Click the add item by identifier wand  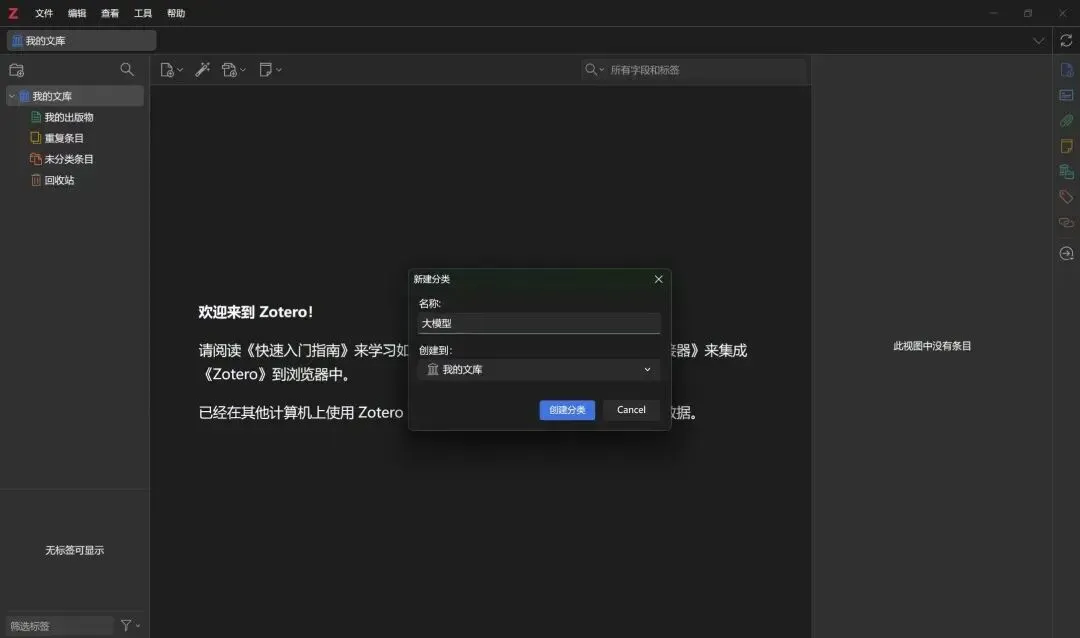[202, 70]
